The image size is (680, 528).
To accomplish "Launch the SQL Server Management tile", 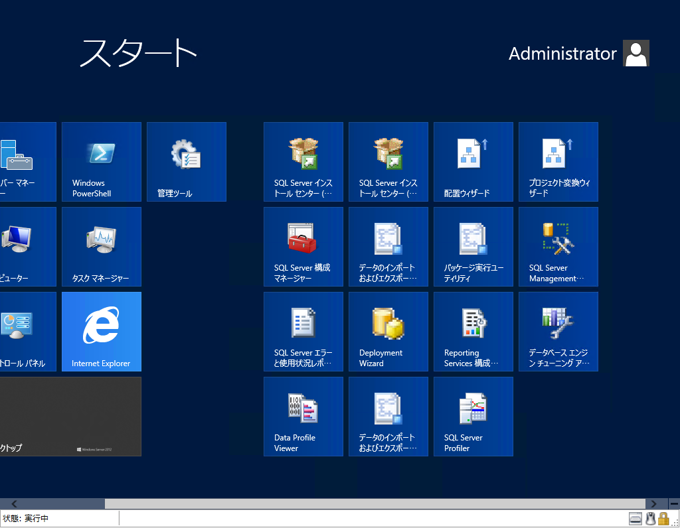I will 558,247.
